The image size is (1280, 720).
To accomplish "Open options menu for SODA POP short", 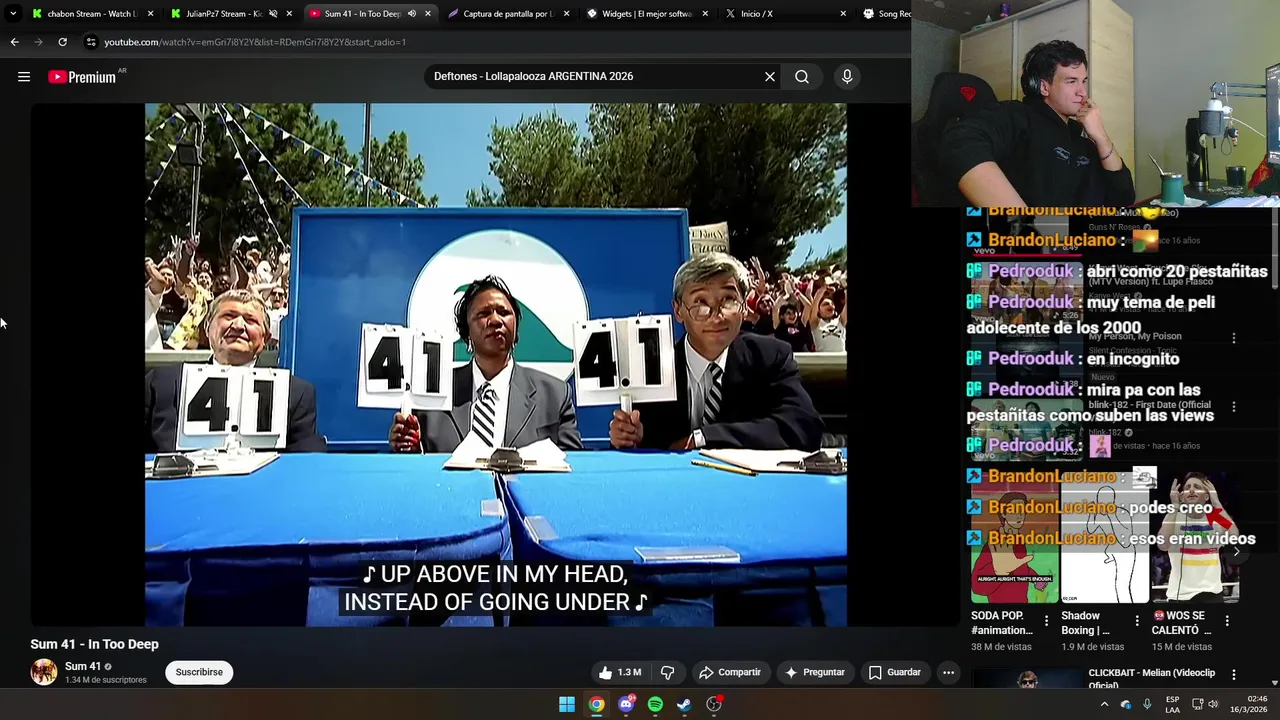I will (1047, 621).
